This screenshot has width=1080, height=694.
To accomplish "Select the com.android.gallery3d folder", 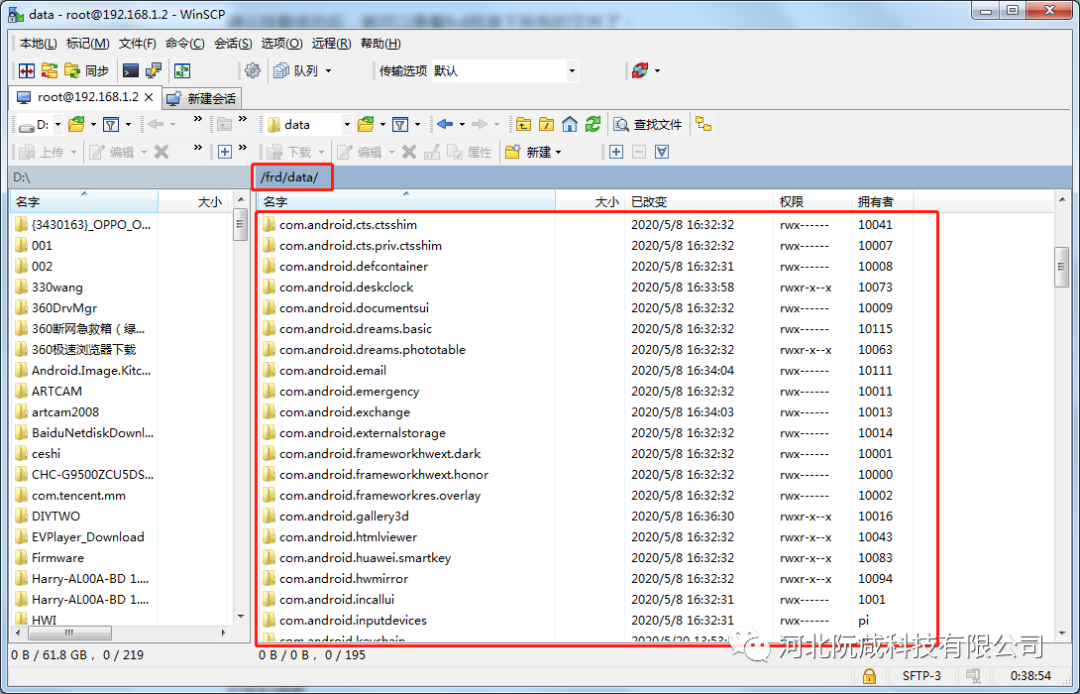I will (343, 516).
